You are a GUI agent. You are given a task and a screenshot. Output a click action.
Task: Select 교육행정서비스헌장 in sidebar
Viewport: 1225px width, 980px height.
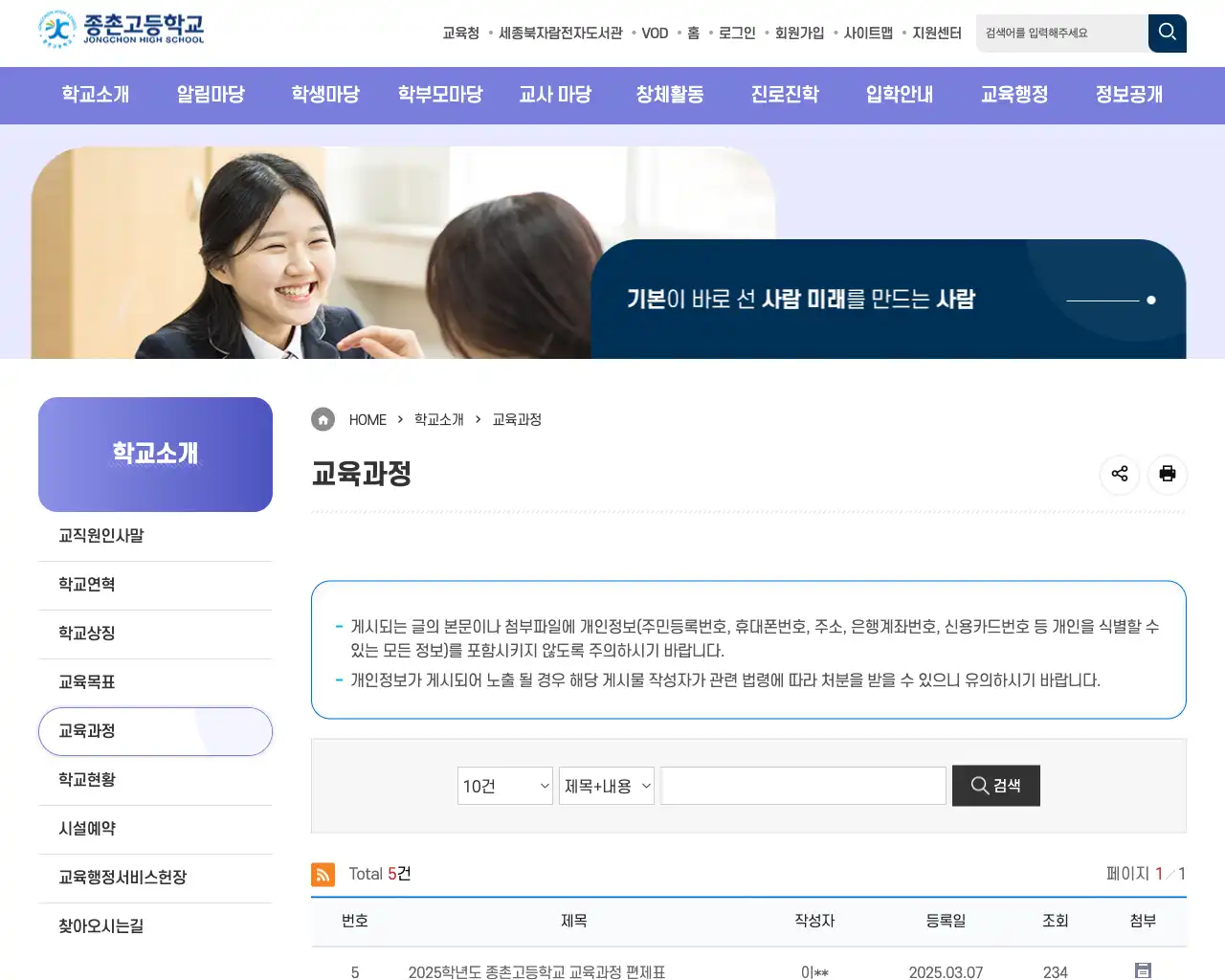(x=155, y=878)
